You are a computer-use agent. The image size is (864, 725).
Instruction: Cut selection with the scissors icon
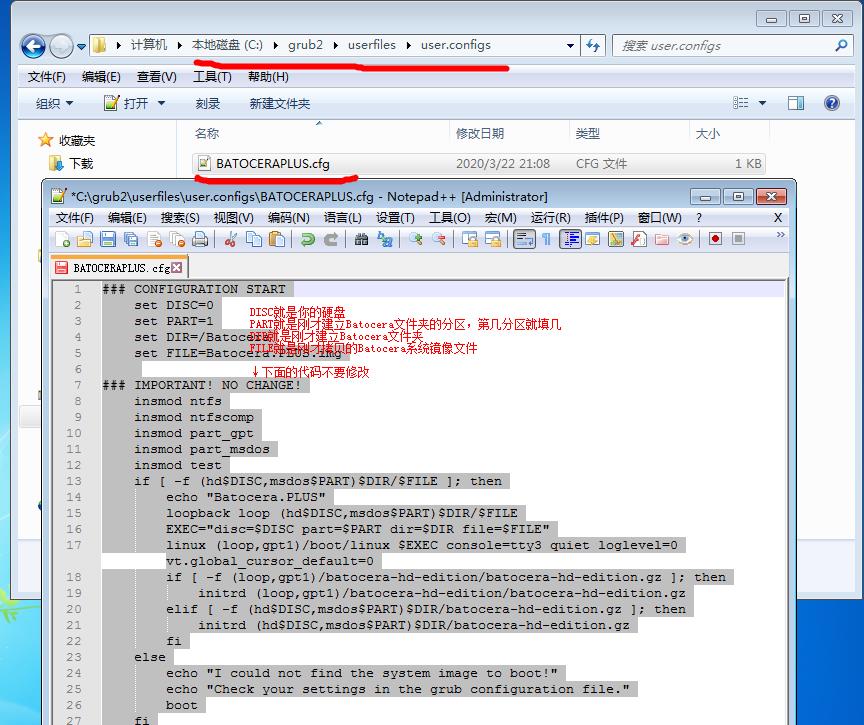coord(231,239)
